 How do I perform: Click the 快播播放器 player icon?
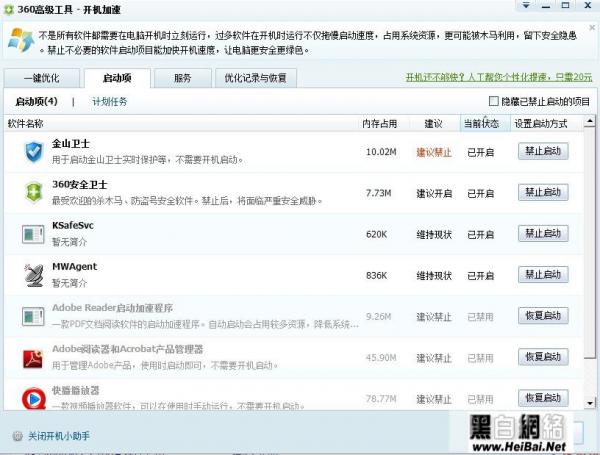click(33, 397)
